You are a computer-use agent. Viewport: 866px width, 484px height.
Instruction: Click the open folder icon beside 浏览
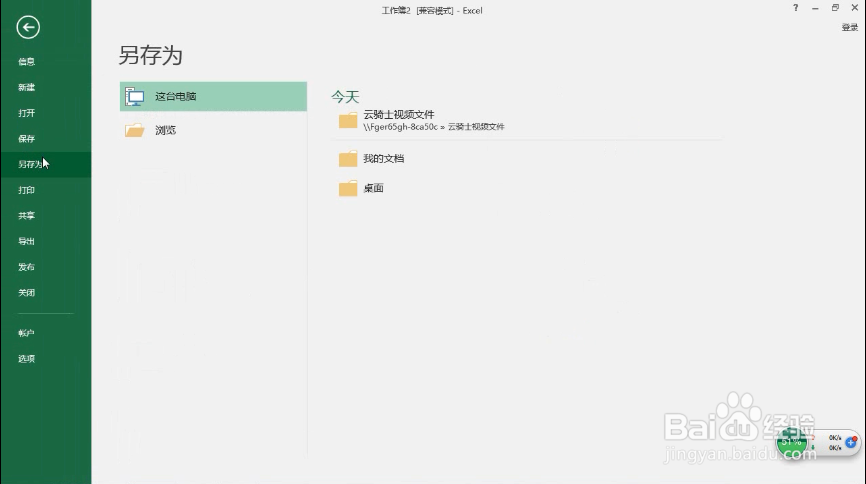click(134, 130)
